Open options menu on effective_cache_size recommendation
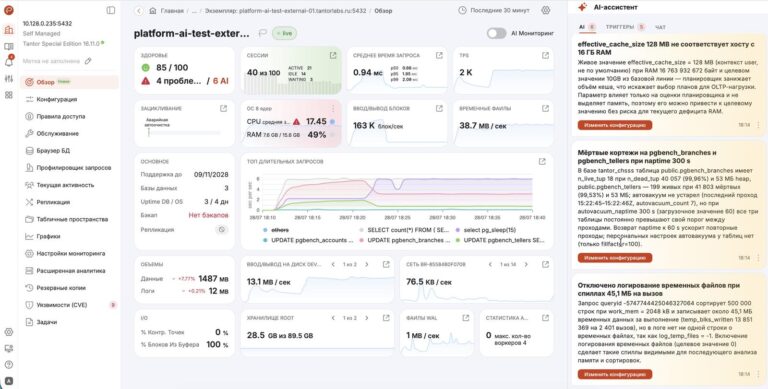The image size is (768, 389). tap(759, 125)
